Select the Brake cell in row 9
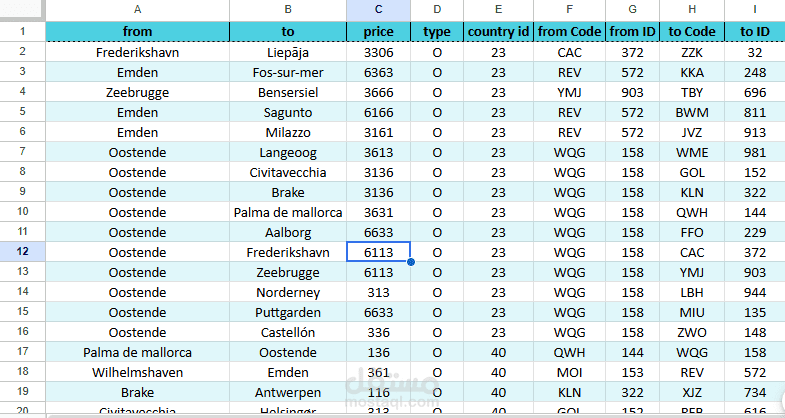 click(288, 192)
